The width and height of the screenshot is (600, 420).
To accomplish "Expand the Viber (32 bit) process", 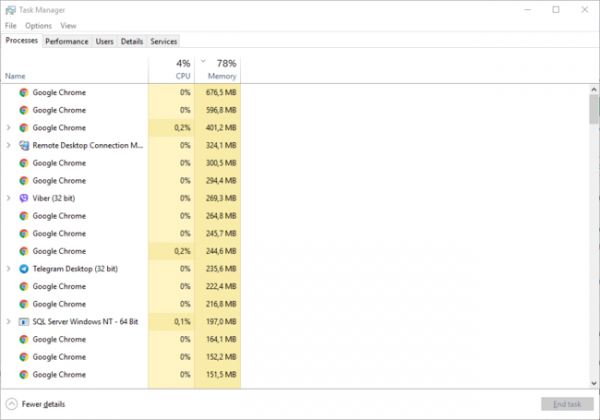I will (8, 198).
